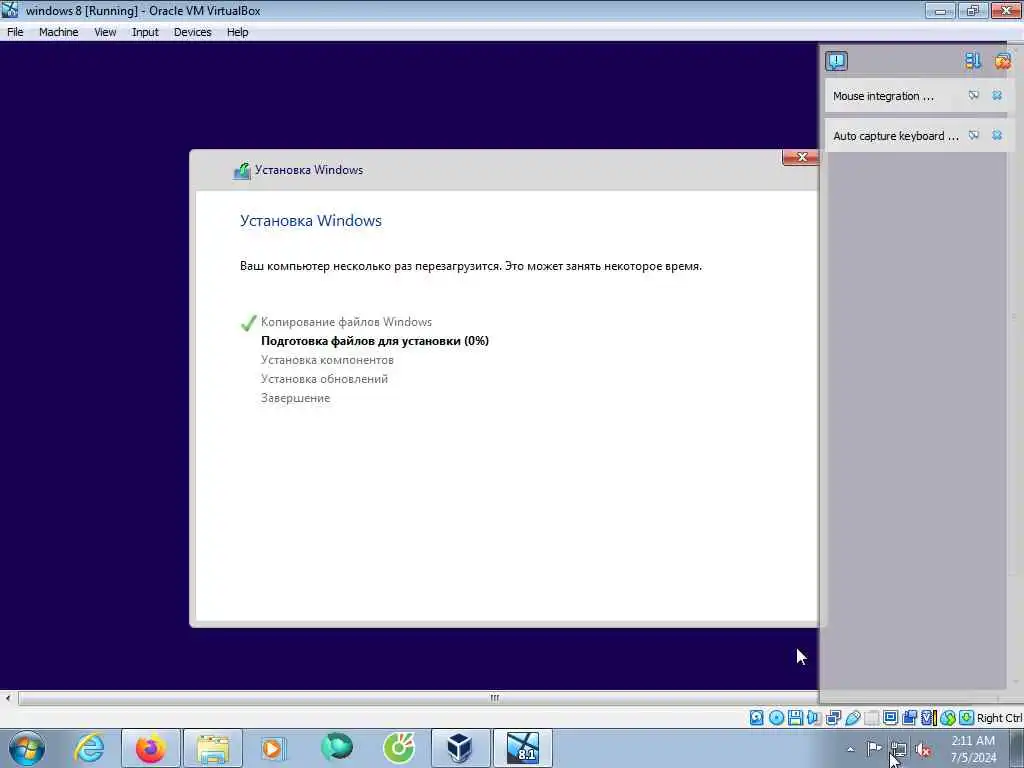
Task: Click the muted volume tray icon
Action: tap(923, 750)
